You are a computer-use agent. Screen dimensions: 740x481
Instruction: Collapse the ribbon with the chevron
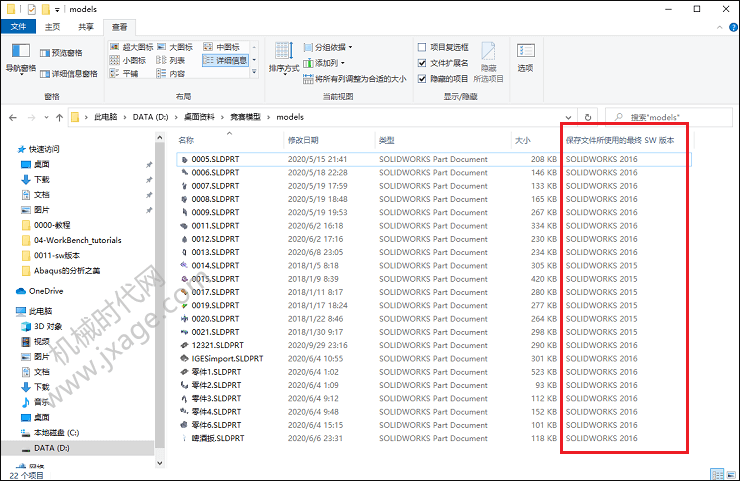pyautogui.click(x=720, y=27)
